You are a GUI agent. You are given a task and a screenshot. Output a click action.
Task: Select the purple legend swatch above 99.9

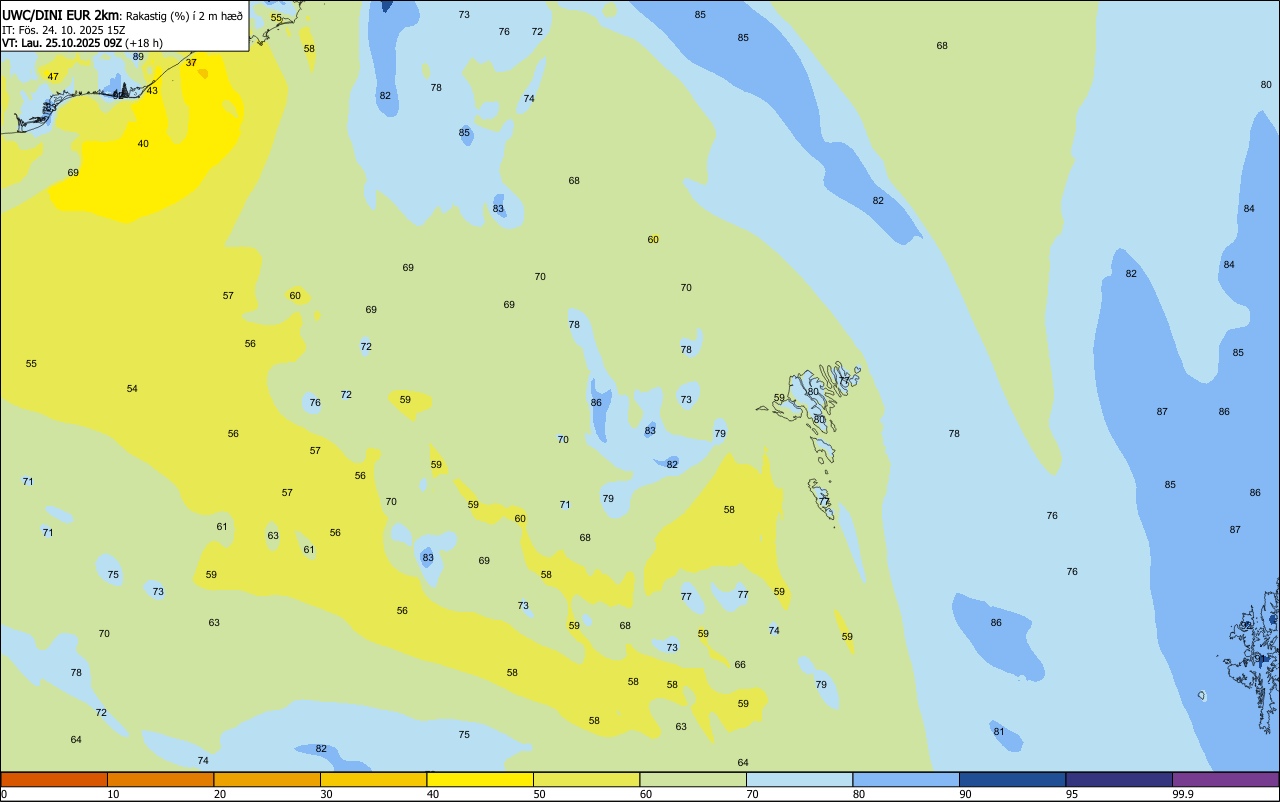point(1225,779)
